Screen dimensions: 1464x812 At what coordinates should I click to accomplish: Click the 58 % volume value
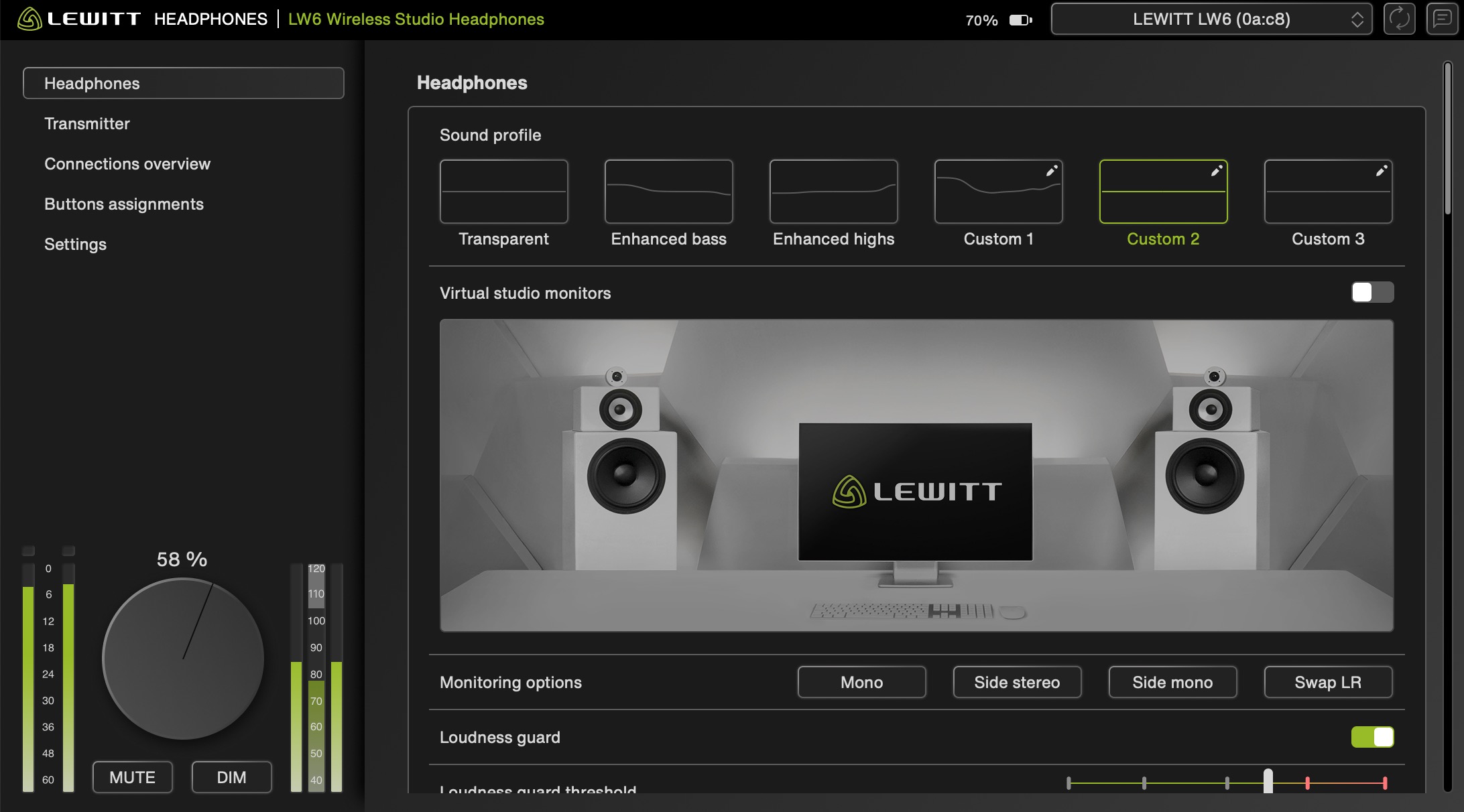click(182, 559)
